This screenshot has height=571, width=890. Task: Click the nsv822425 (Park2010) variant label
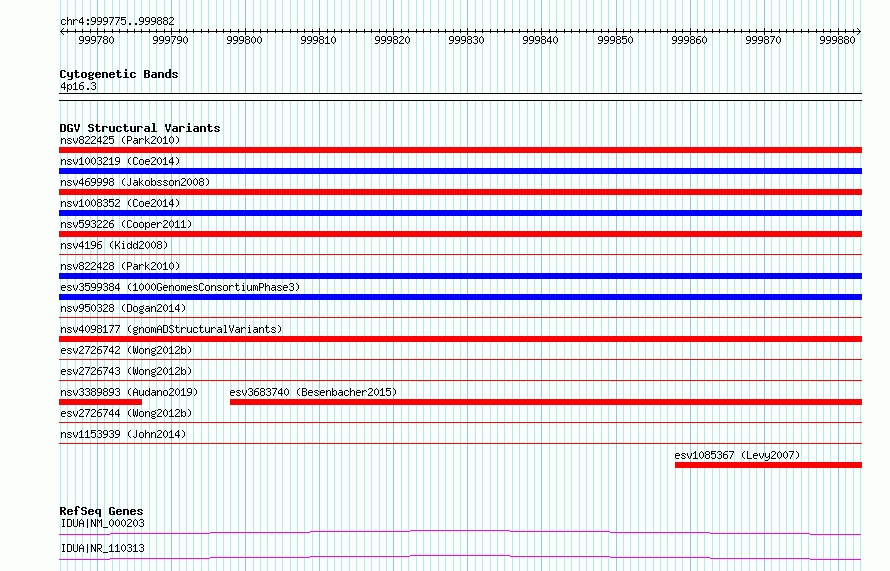120,140
